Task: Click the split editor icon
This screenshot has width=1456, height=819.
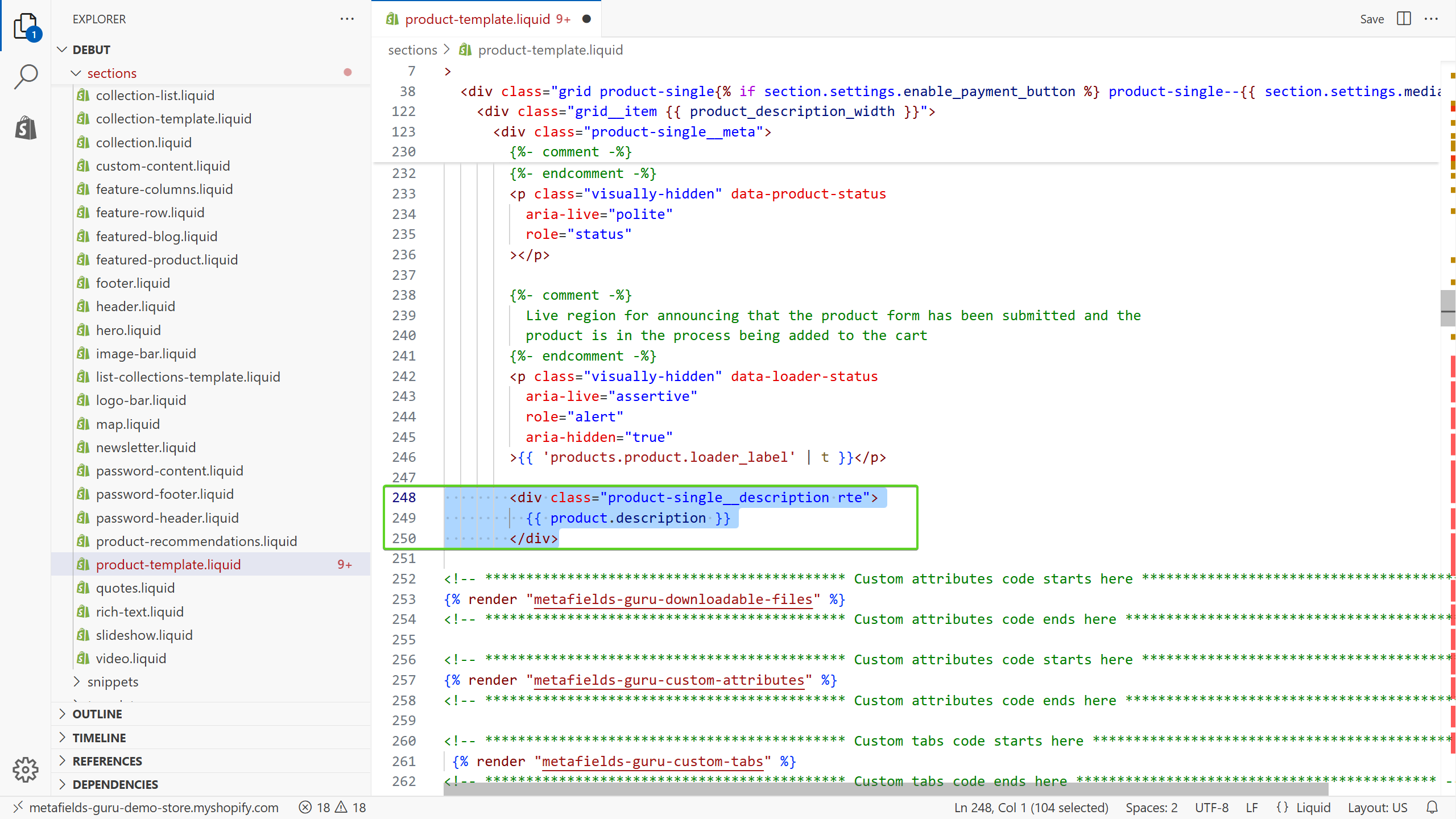Action: point(1404,19)
